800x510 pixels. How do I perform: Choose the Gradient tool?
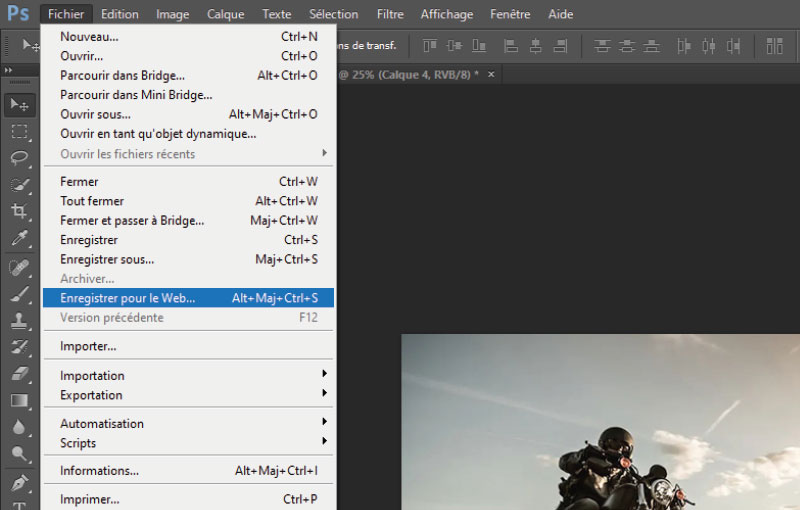pos(19,401)
